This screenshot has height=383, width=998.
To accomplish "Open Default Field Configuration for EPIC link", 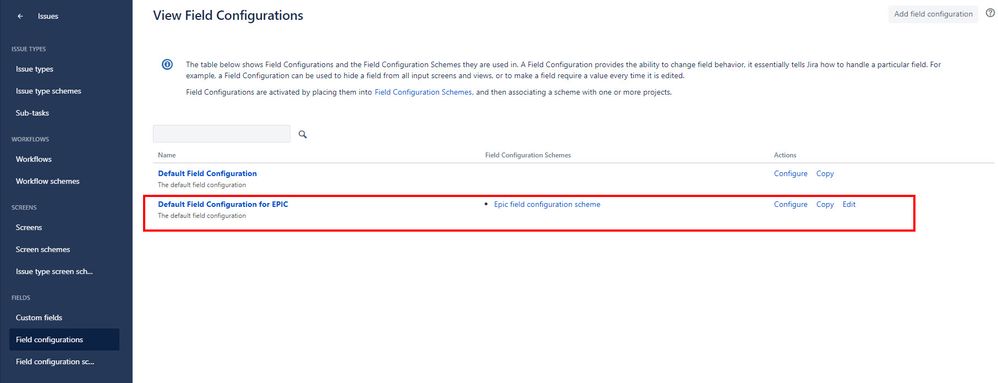I will (x=223, y=204).
